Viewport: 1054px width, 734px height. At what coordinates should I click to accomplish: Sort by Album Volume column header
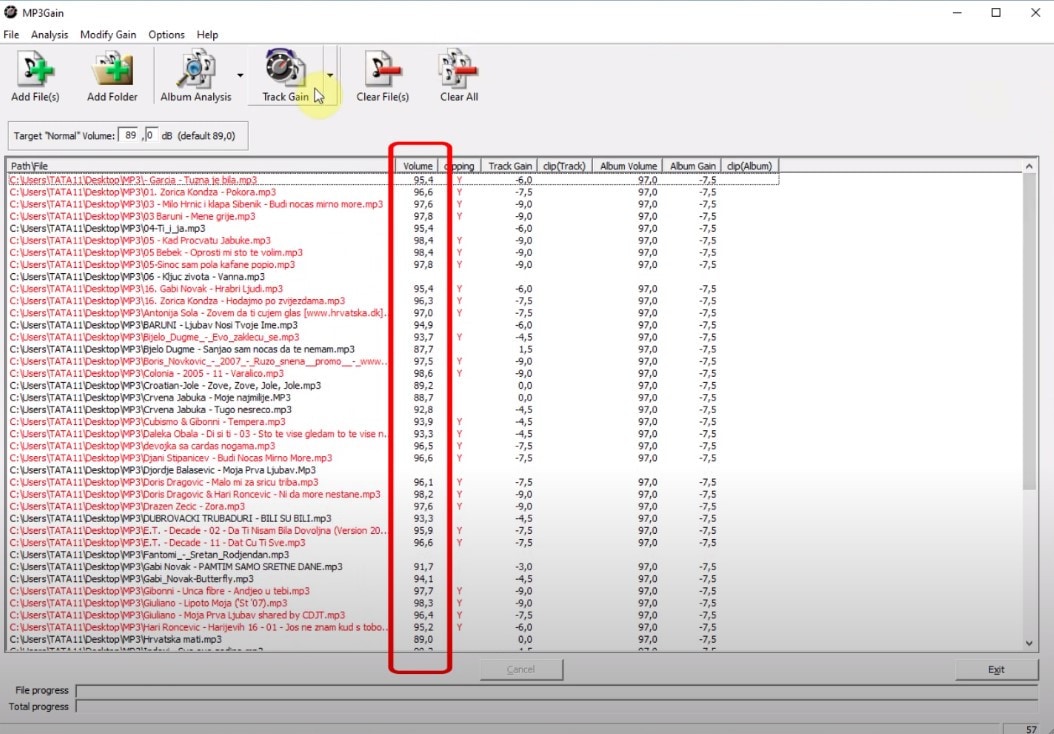627,166
